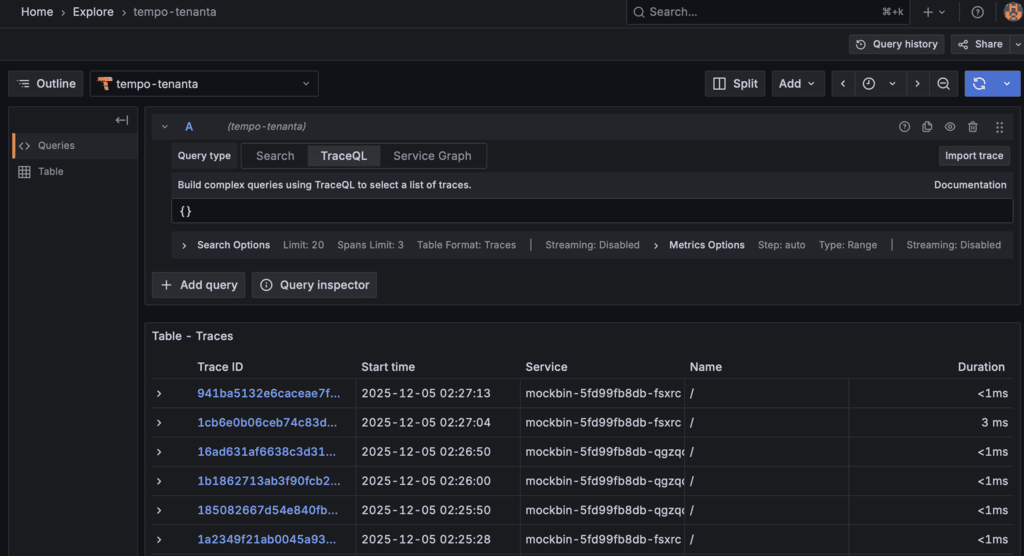Open trace 16ad631af6638c3d31 link
The image size is (1024, 556).
266,452
